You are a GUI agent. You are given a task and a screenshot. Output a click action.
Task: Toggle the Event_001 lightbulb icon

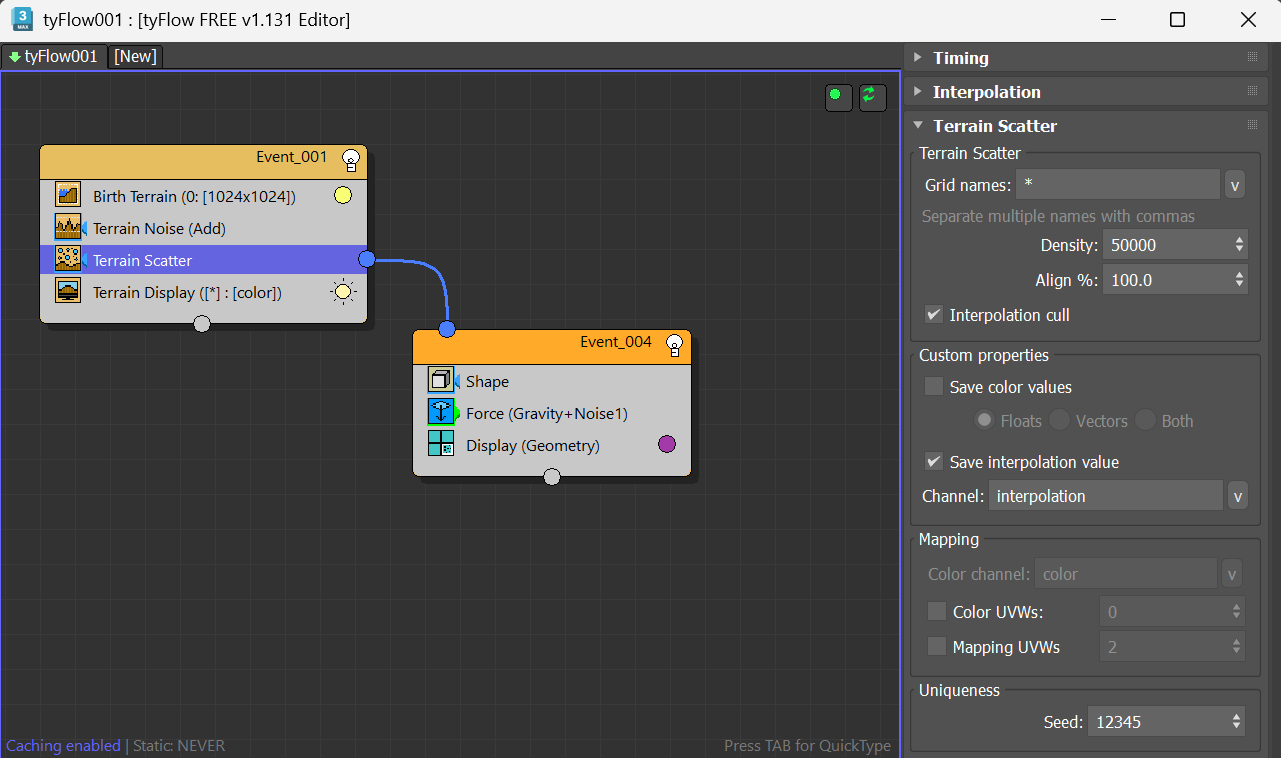pyautogui.click(x=351, y=158)
